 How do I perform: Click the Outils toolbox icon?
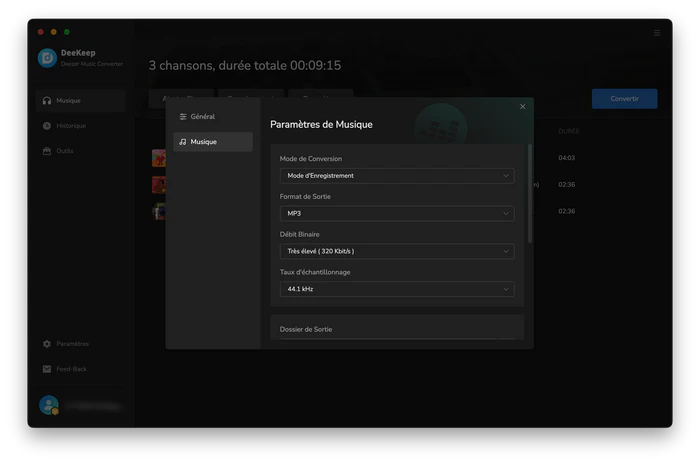click(47, 151)
